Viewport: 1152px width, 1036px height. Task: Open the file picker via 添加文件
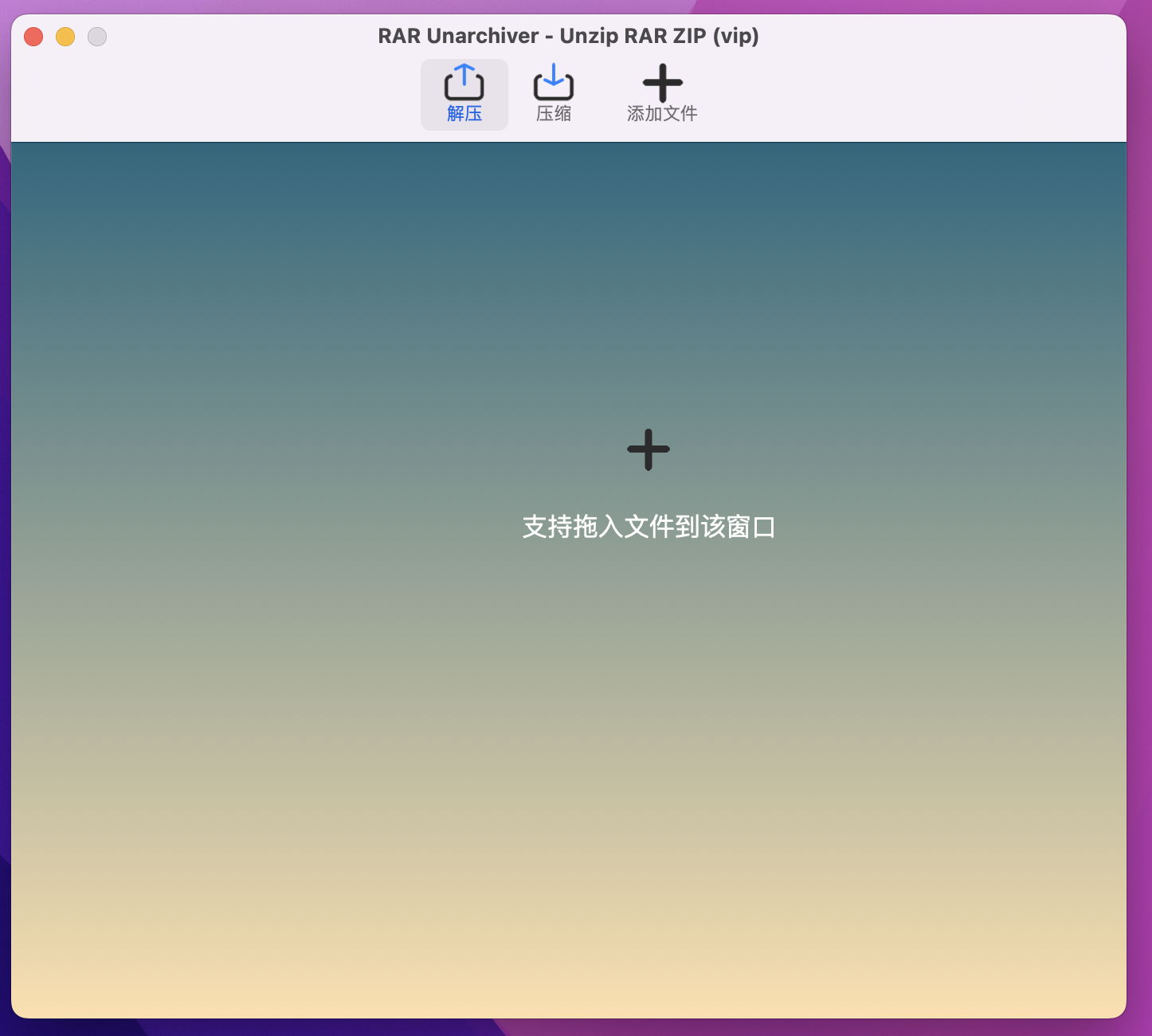[x=662, y=95]
